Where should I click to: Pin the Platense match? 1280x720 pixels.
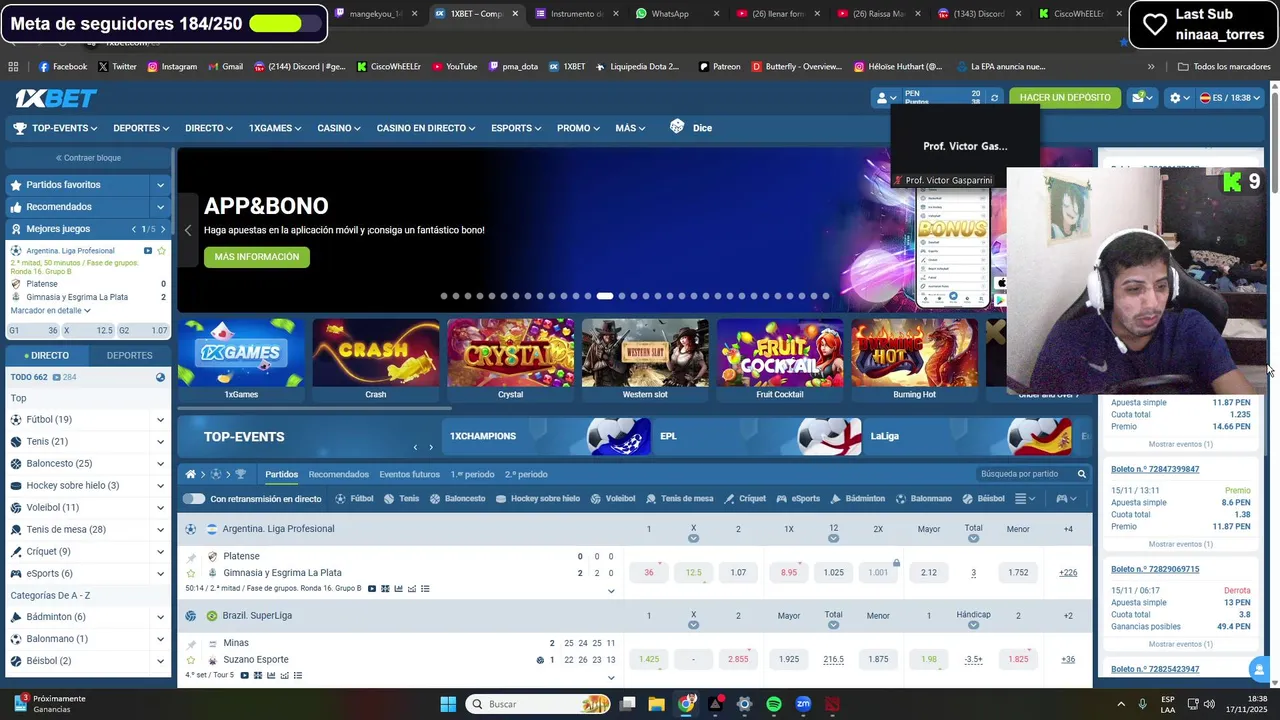pos(191,557)
